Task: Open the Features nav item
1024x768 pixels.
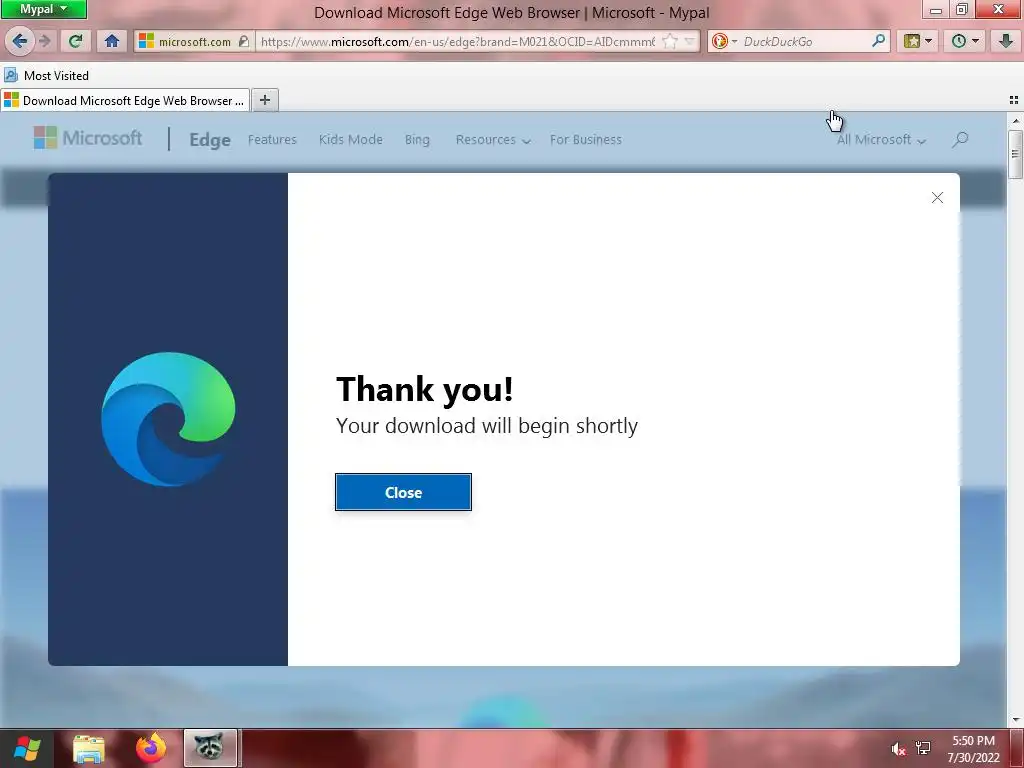Action: coord(272,140)
